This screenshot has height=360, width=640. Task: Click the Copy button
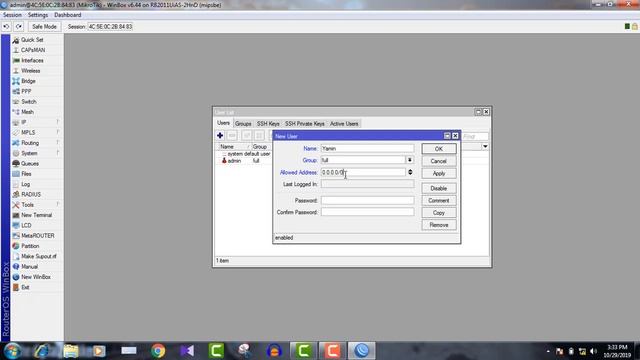point(439,213)
